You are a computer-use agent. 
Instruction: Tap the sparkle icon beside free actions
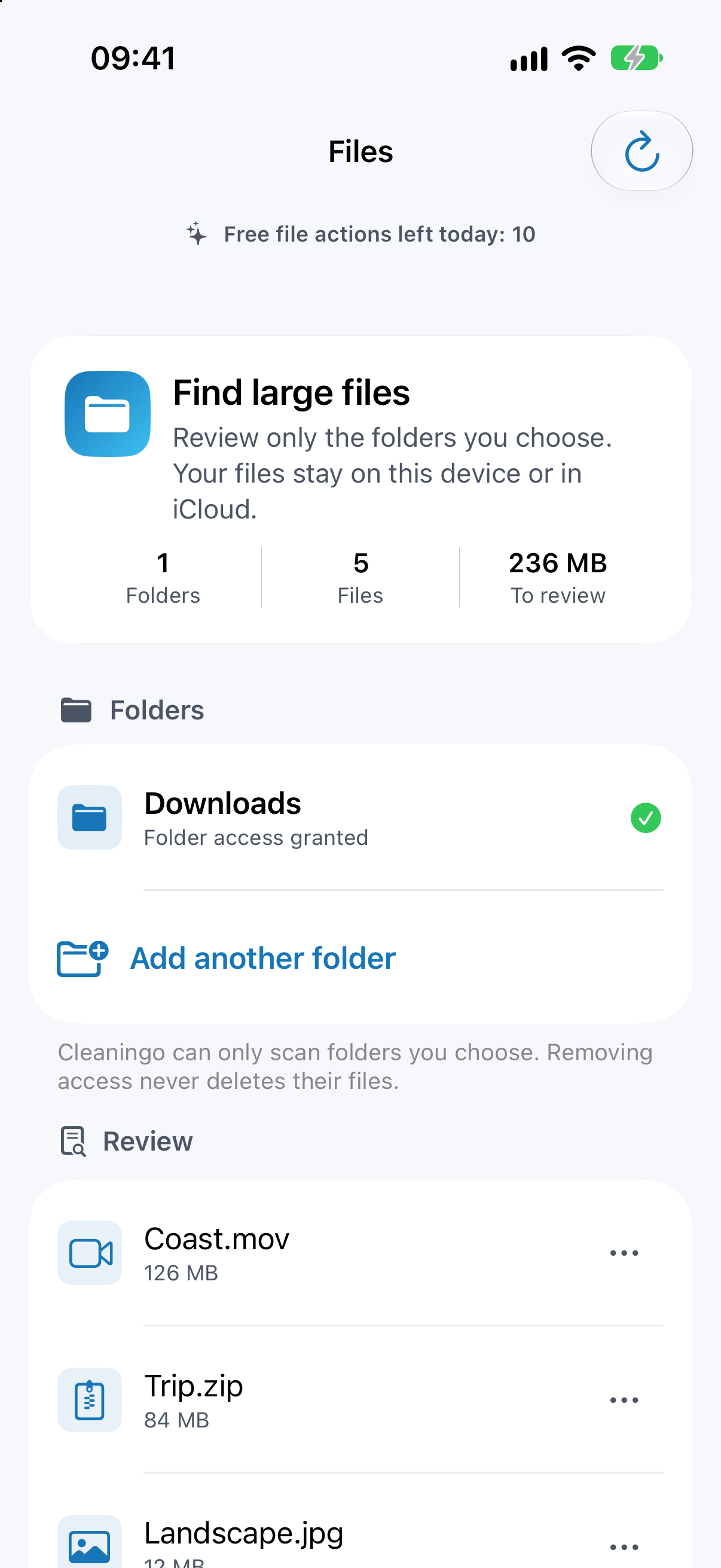point(197,234)
